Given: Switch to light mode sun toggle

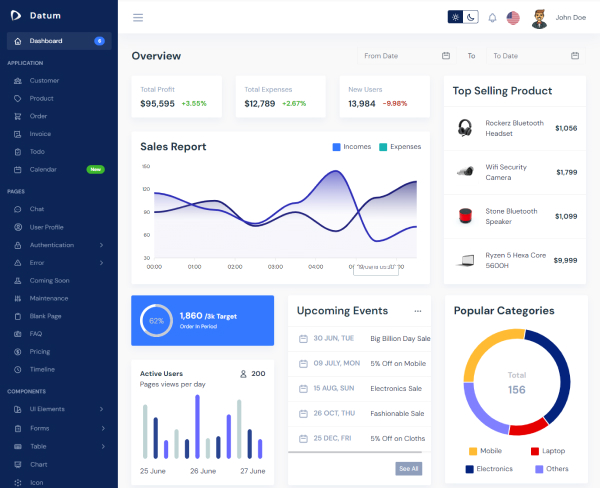Looking at the screenshot, I should point(456,17).
